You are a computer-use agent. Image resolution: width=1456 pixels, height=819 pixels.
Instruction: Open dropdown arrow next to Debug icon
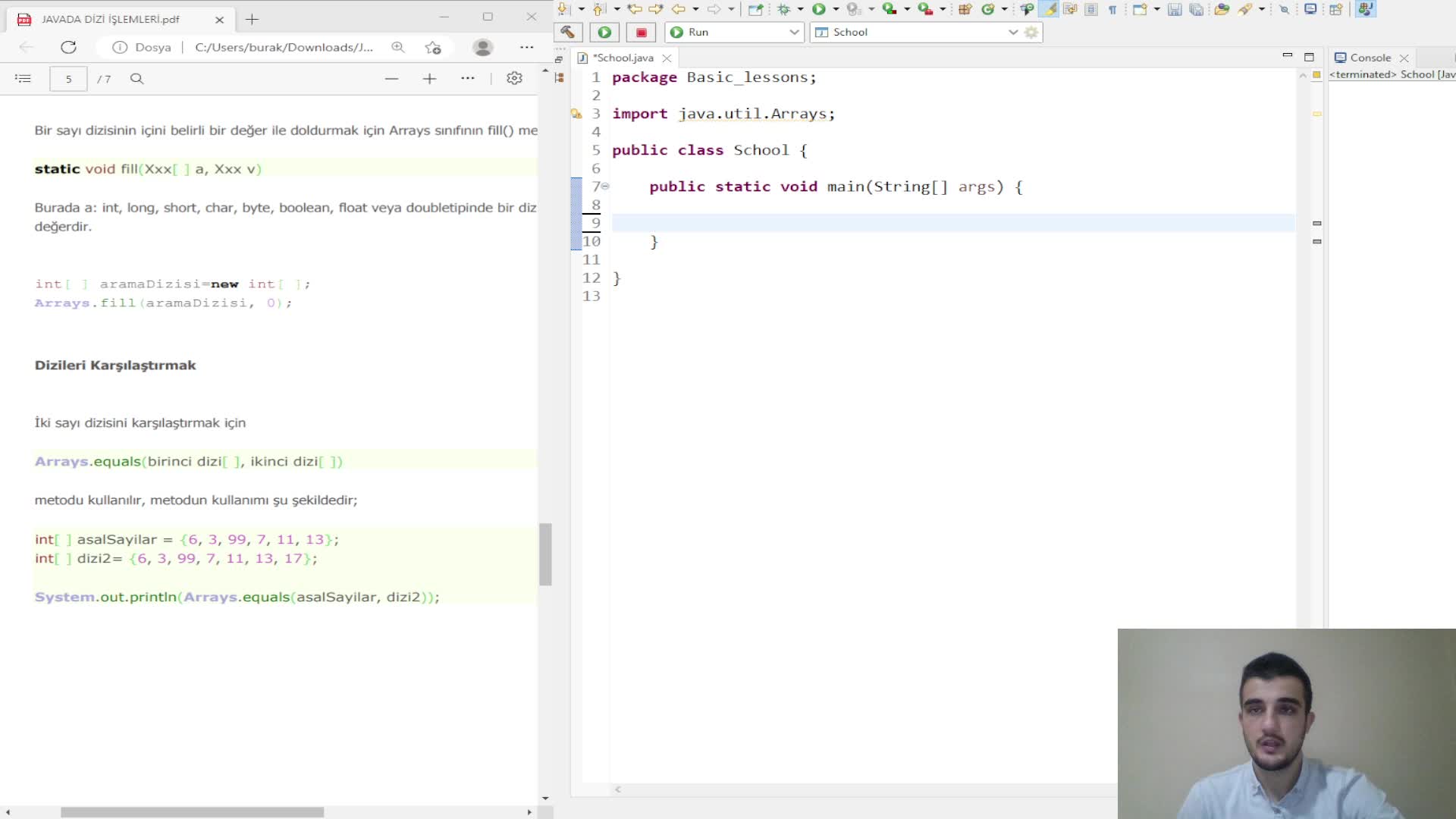[800, 9]
